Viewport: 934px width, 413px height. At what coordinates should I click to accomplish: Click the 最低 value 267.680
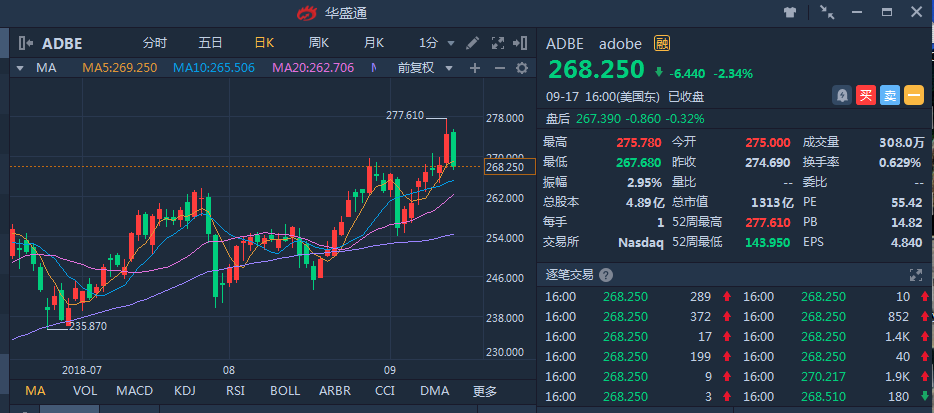point(640,162)
